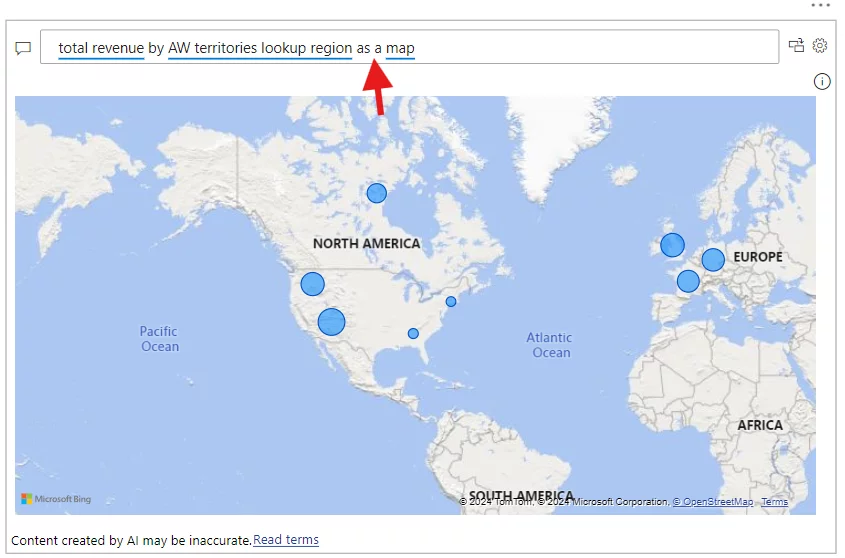Select the underlined 'total revenue' term
This screenshot has height=558, width=845.
coord(101,48)
